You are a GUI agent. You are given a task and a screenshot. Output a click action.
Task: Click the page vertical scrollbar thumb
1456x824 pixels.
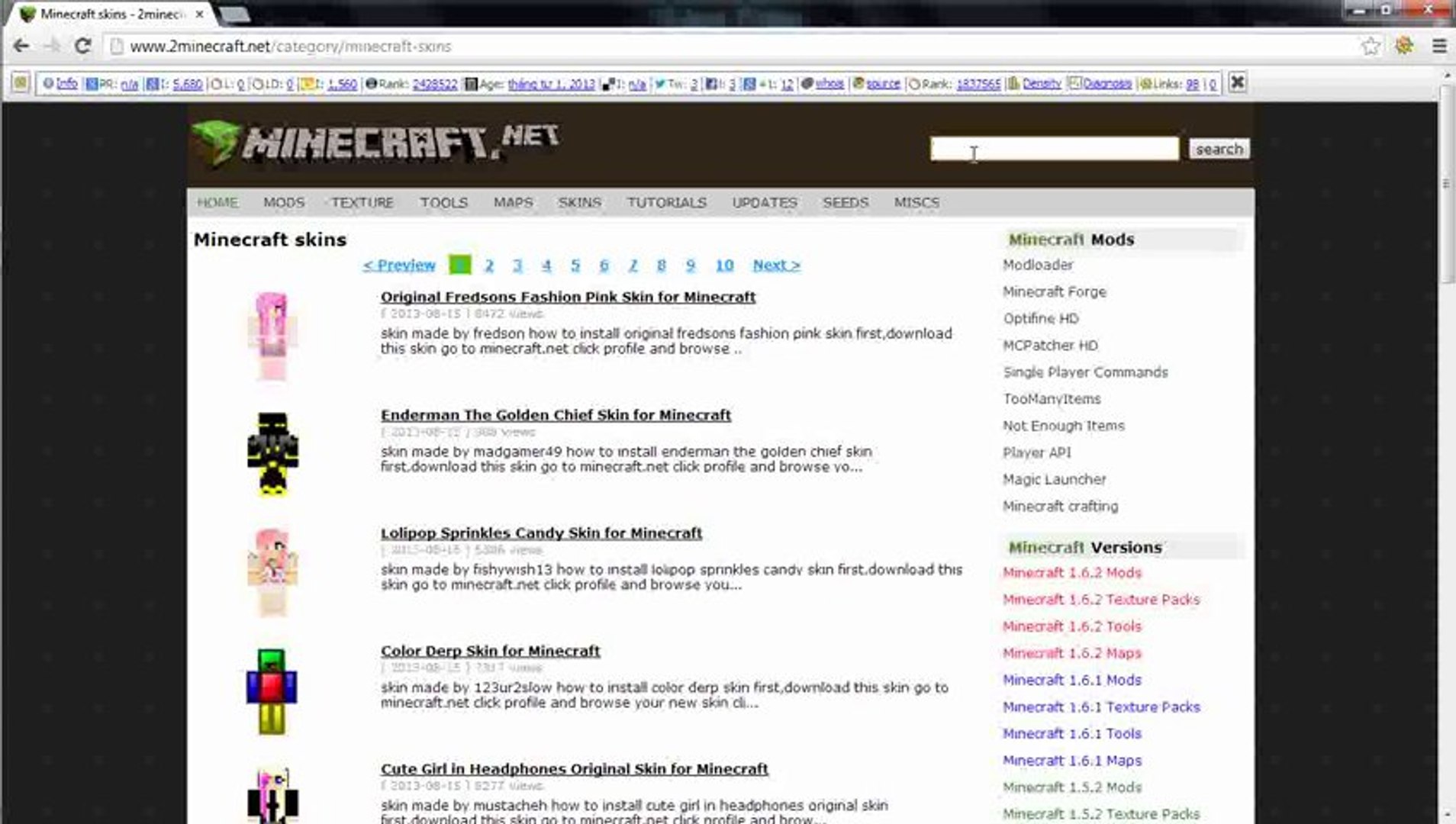pos(1447,183)
